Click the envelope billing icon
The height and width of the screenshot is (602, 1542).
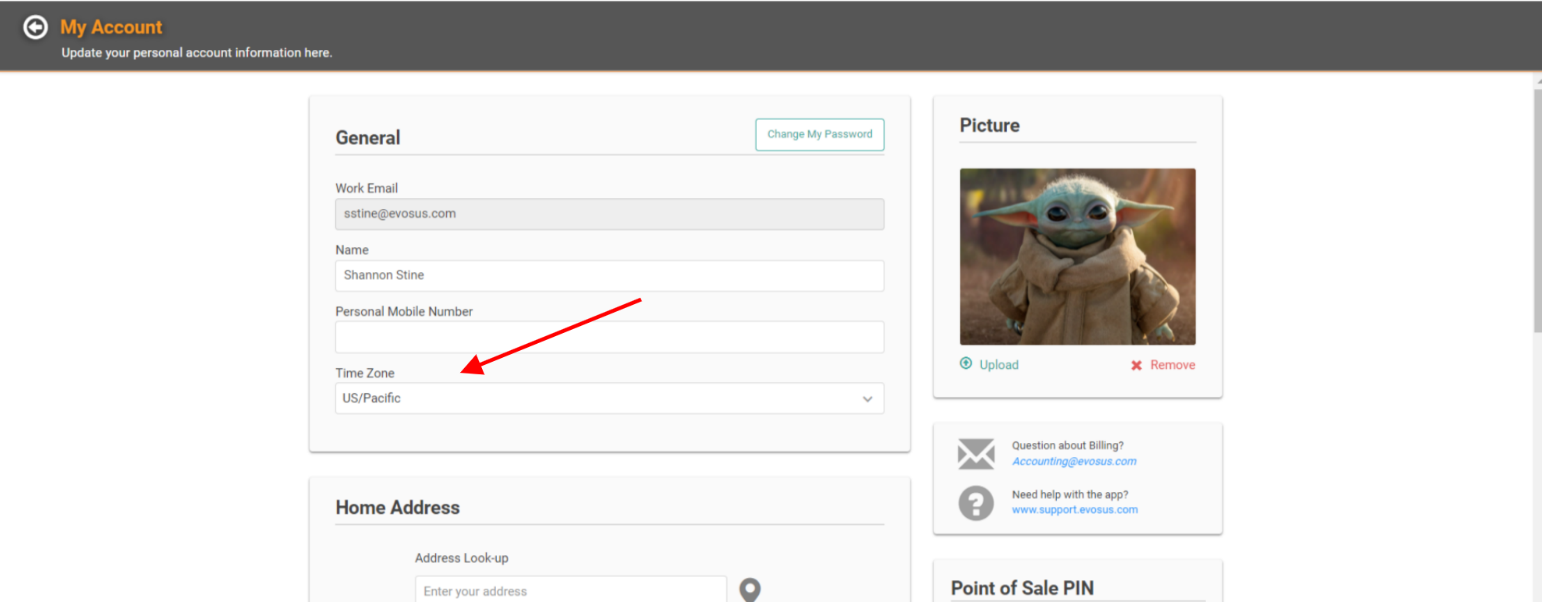976,454
